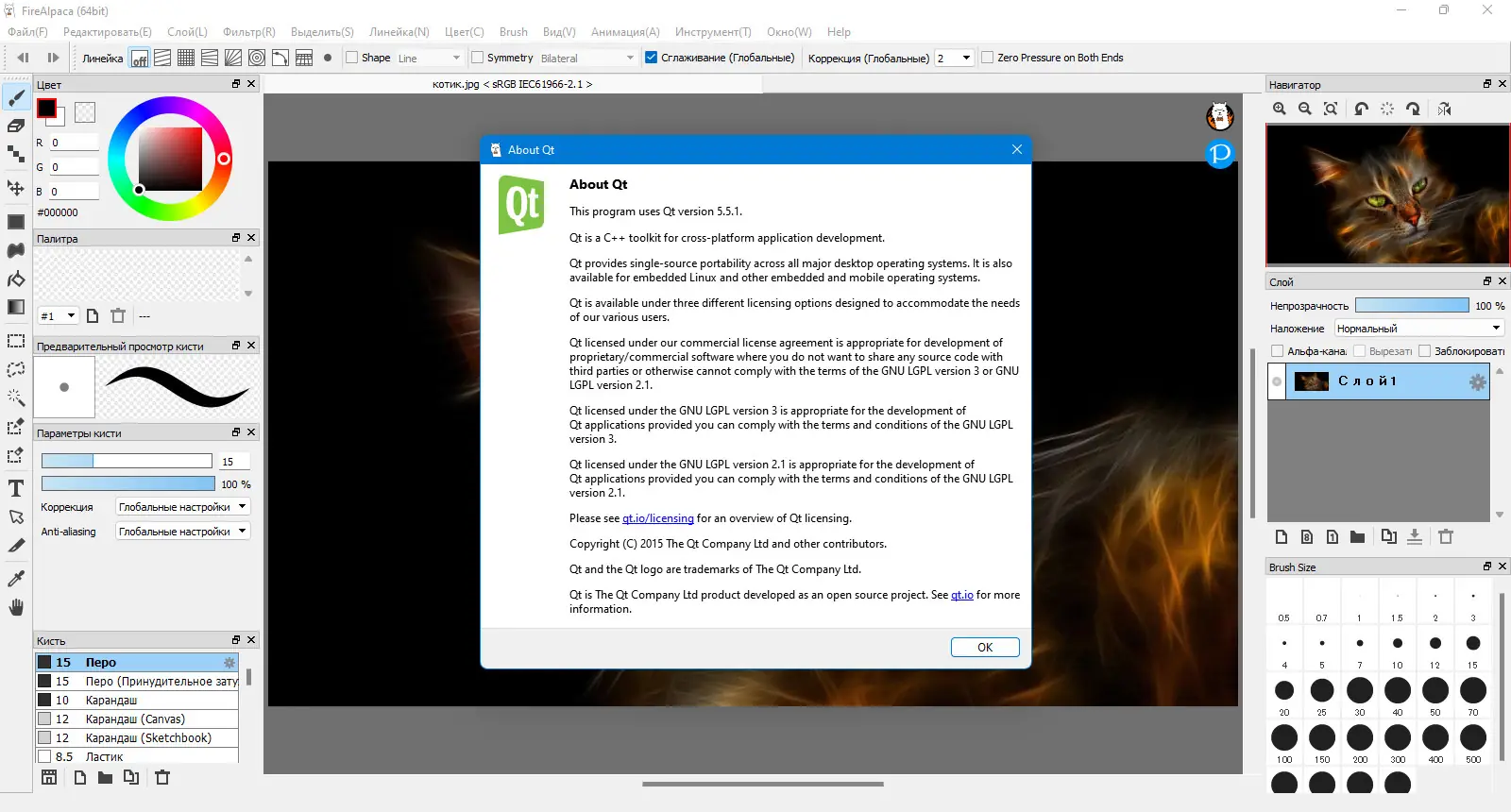Viewport: 1511px width, 812px height.
Task: Open the palette #1 dropdown
Action: point(58,315)
